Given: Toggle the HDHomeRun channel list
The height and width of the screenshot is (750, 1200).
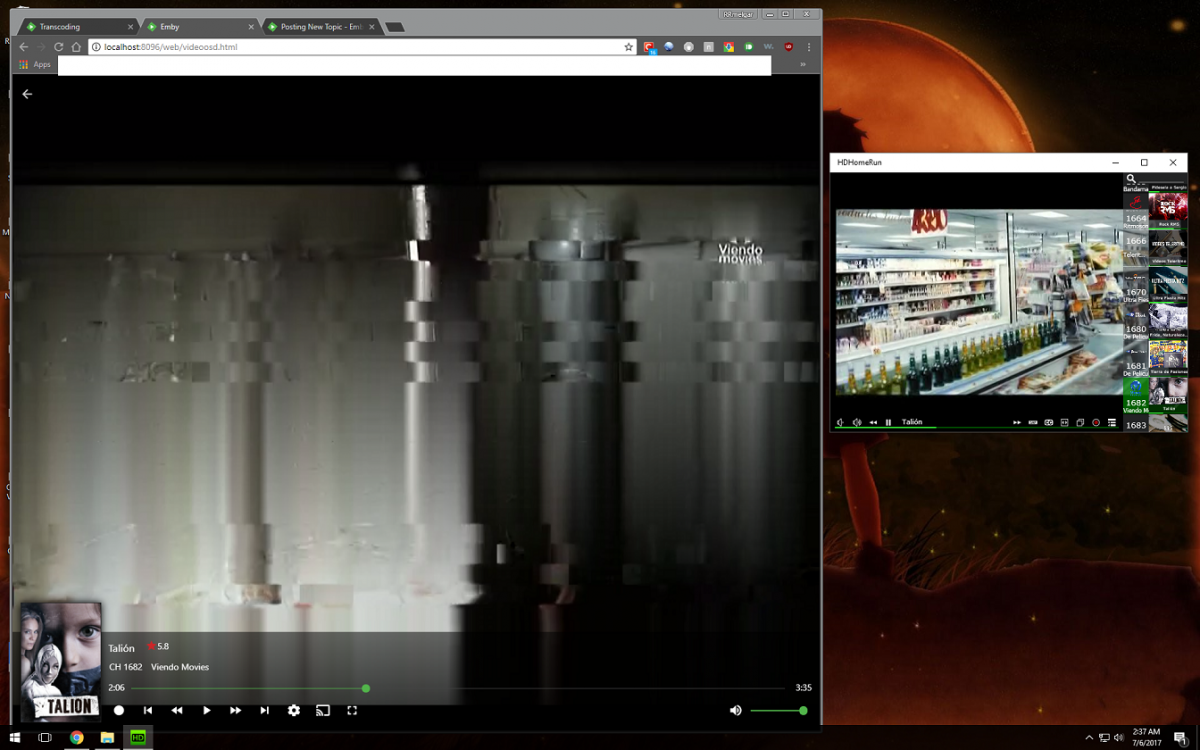Looking at the screenshot, I should click(x=1112, y=422).
